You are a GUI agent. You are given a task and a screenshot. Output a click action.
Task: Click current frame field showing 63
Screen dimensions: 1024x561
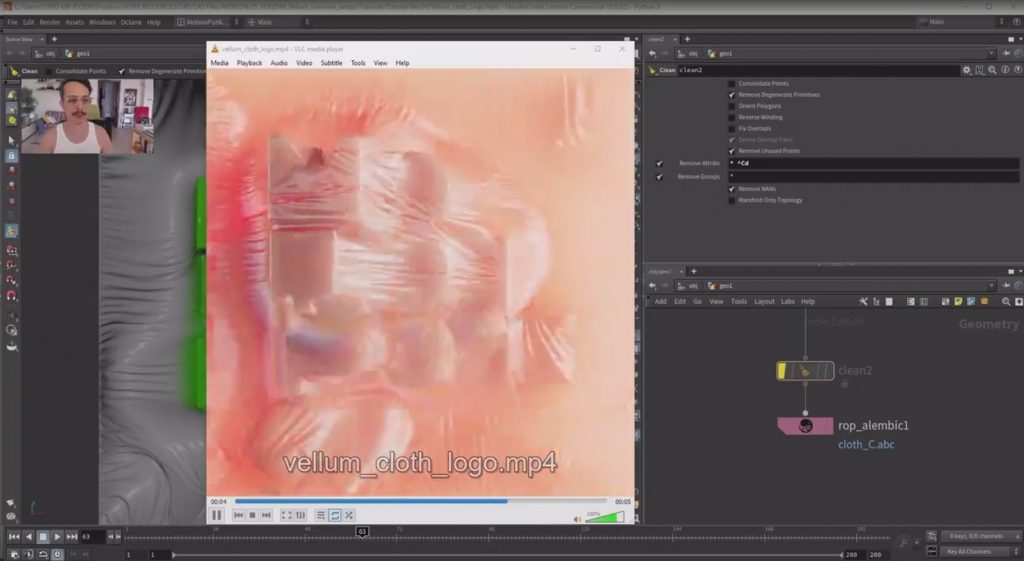tap(92, 536)
